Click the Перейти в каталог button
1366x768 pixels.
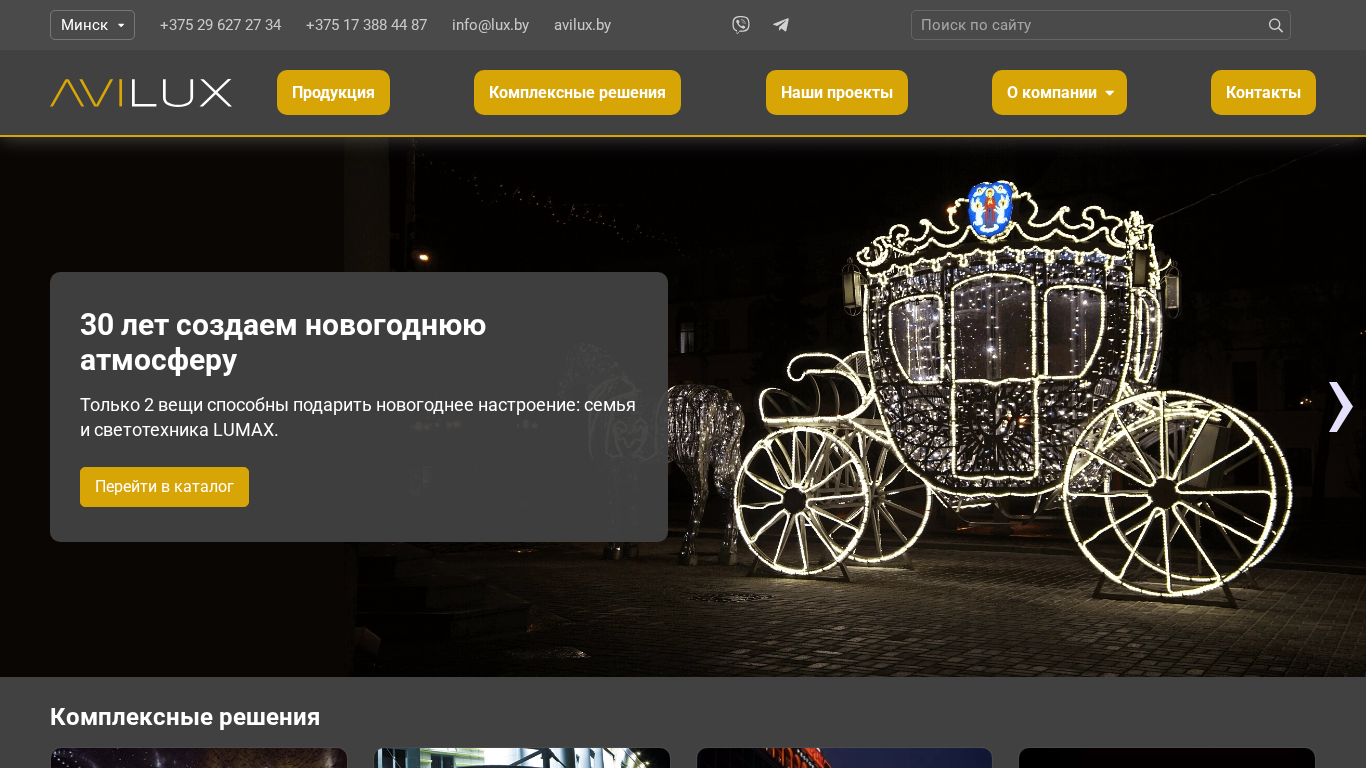pos(164,487)
